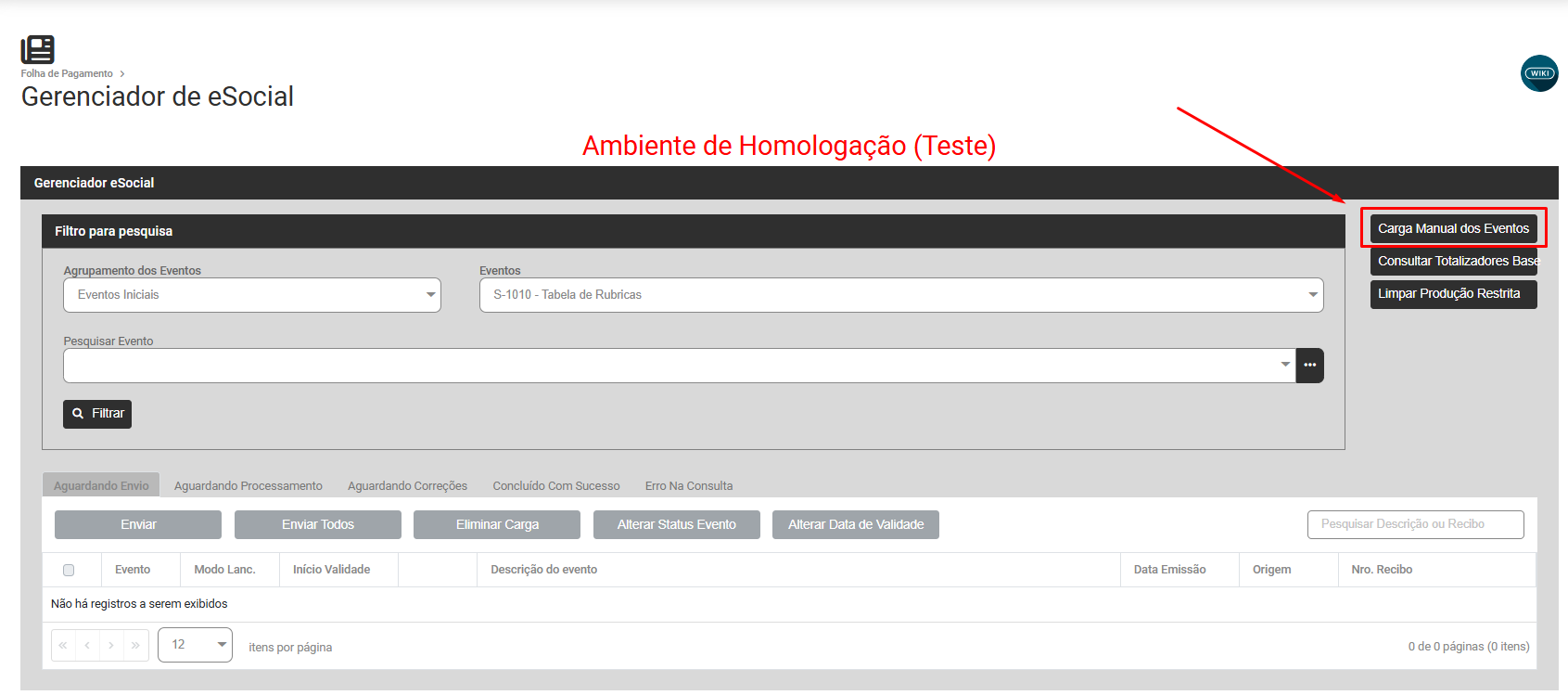The height and width of the screenshot is (695, 1568).
Task: Sort by Início Validade column header
Action: tap(331, 570)
